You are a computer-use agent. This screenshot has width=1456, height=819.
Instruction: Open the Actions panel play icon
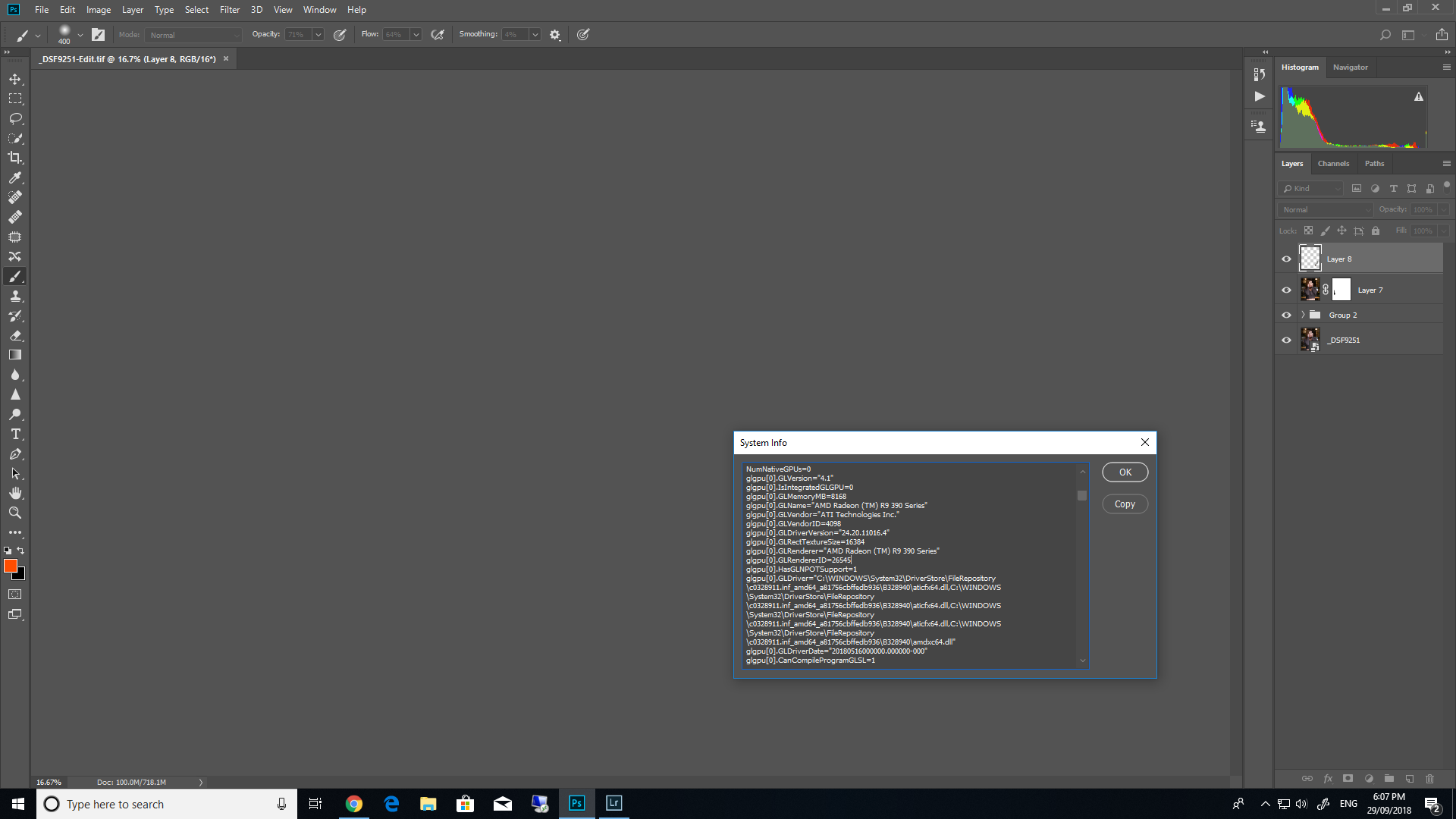tap(1260, 96)
